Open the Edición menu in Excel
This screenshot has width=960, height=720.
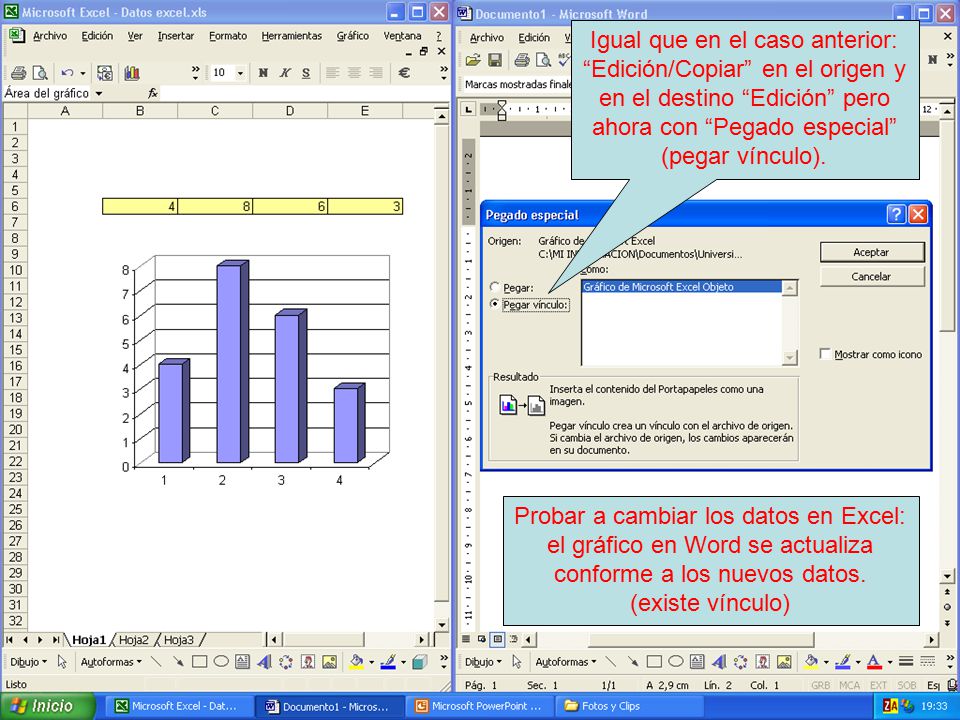pos(97,36)
